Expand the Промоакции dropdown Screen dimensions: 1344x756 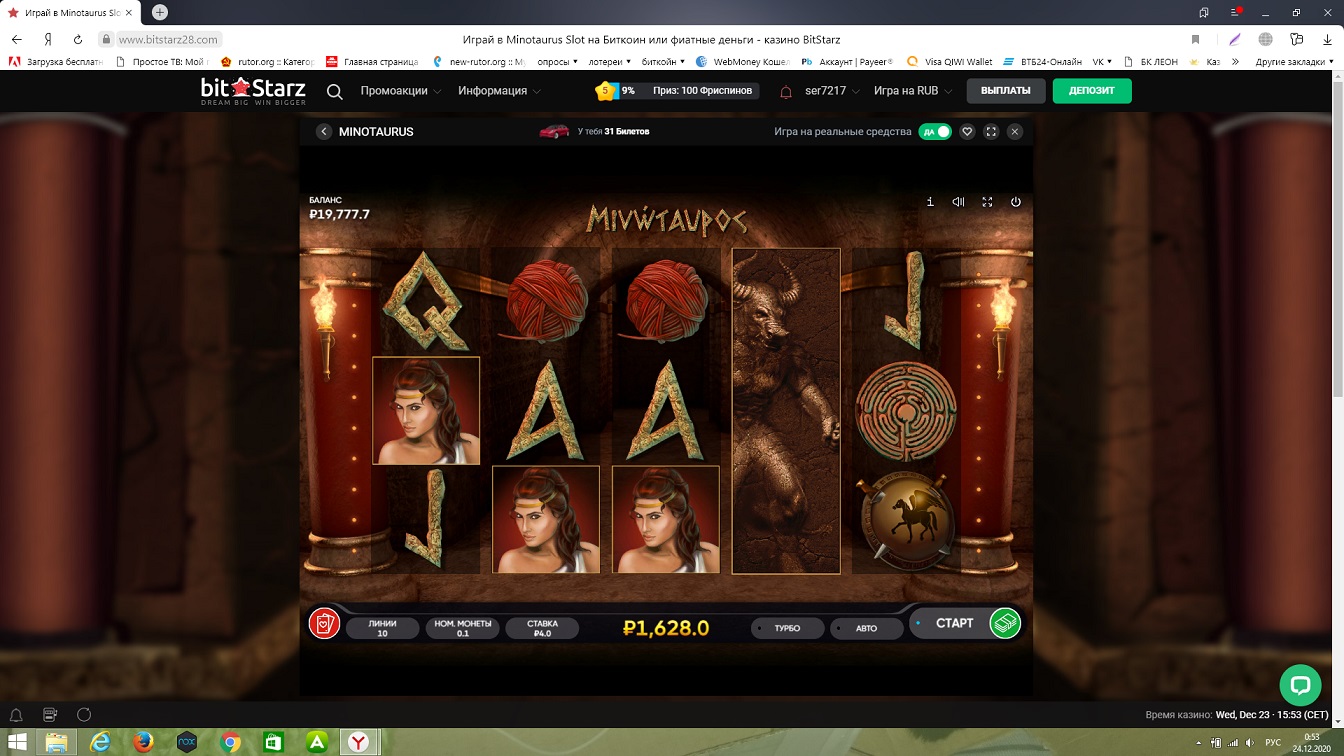(401, 91)
